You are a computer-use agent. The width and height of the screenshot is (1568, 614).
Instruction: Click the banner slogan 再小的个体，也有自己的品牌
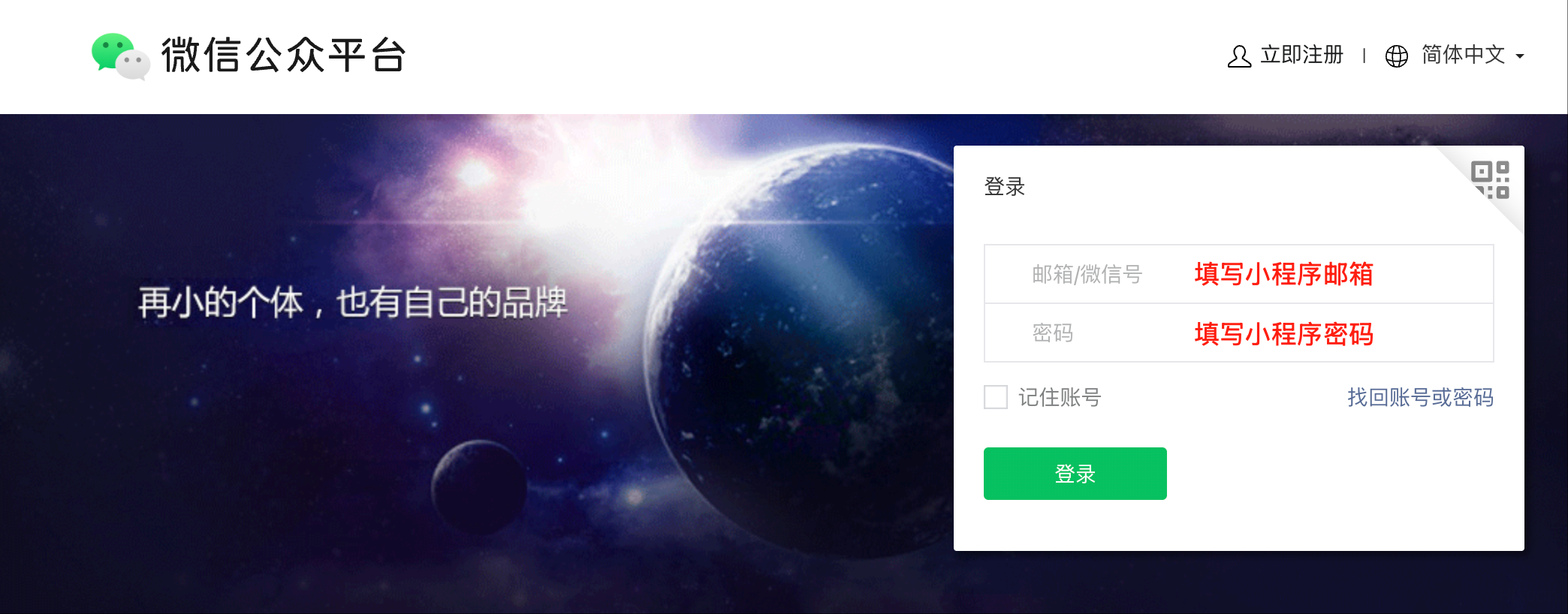point(353,302)
